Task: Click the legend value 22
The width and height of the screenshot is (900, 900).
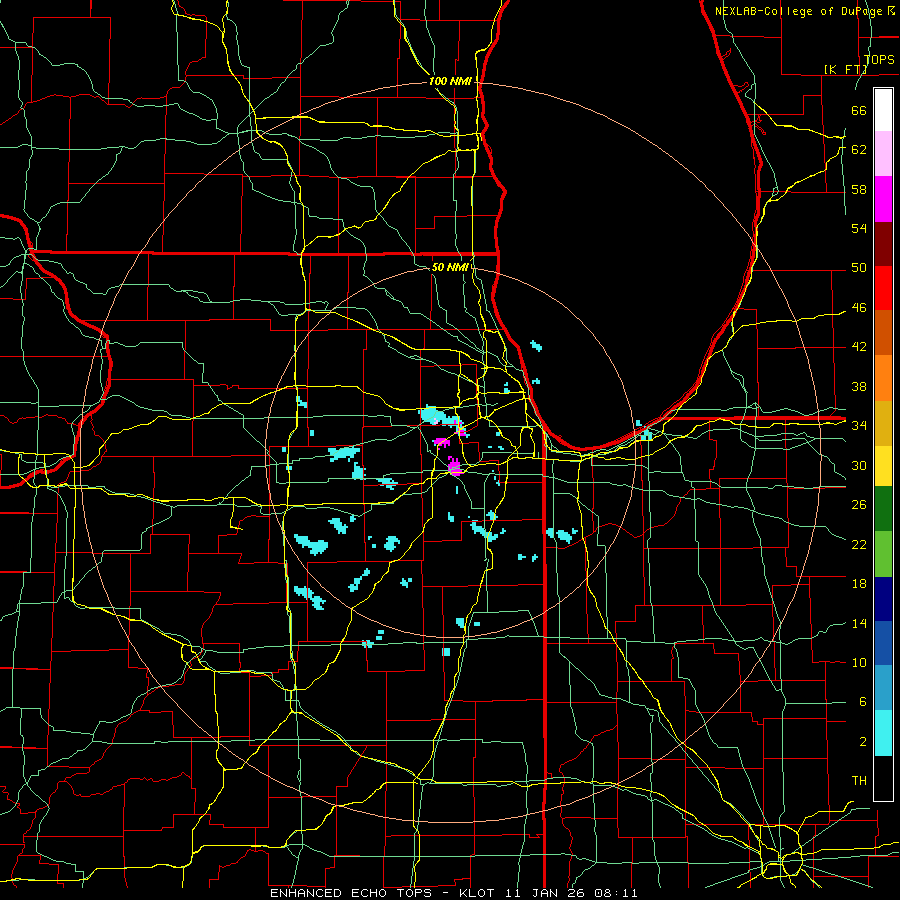Action: (859, 544)
